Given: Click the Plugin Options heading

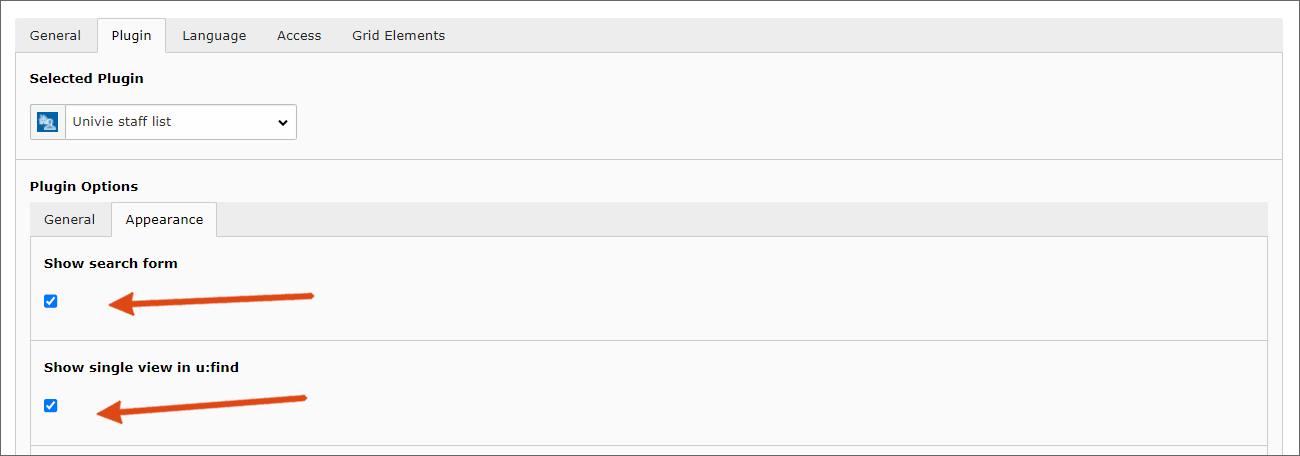Looking at the screenshot, I should 84,186.
